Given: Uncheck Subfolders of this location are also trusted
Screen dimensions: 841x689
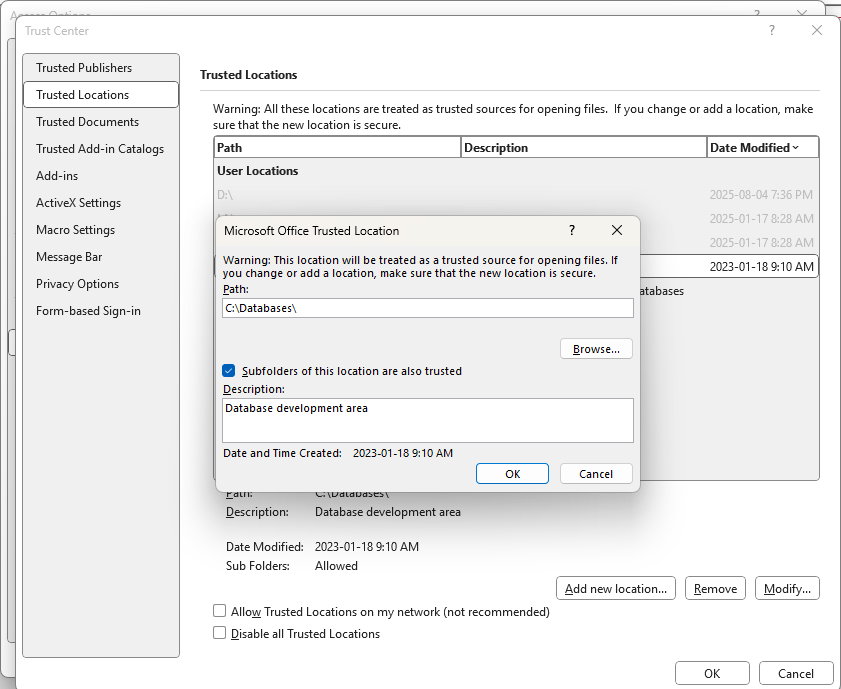Looking at the screenshot, I should (x=229, y=371).
